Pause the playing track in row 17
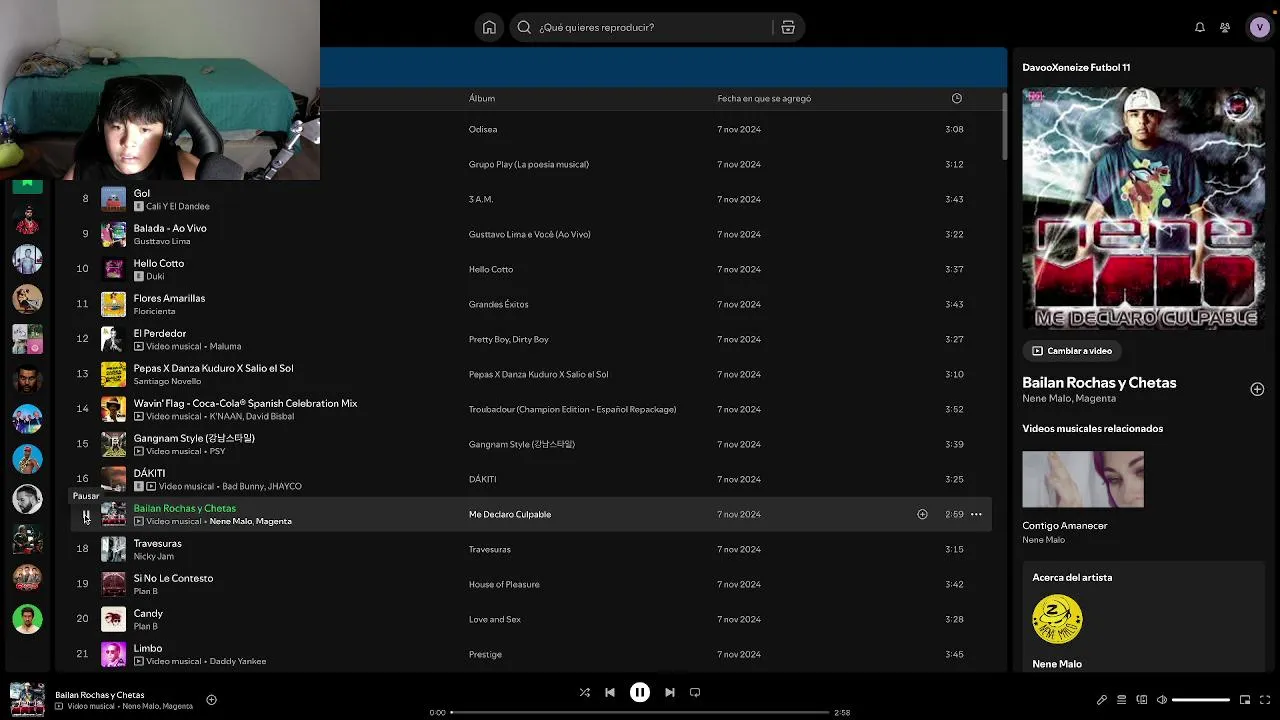 tap(86, 515)
